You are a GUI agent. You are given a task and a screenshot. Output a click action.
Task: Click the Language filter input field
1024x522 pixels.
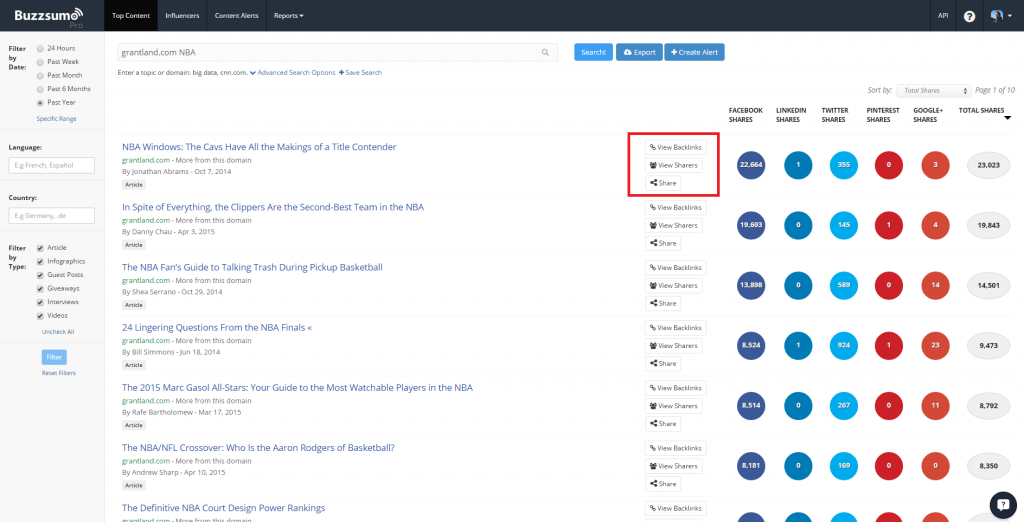[x=51, y=165]
